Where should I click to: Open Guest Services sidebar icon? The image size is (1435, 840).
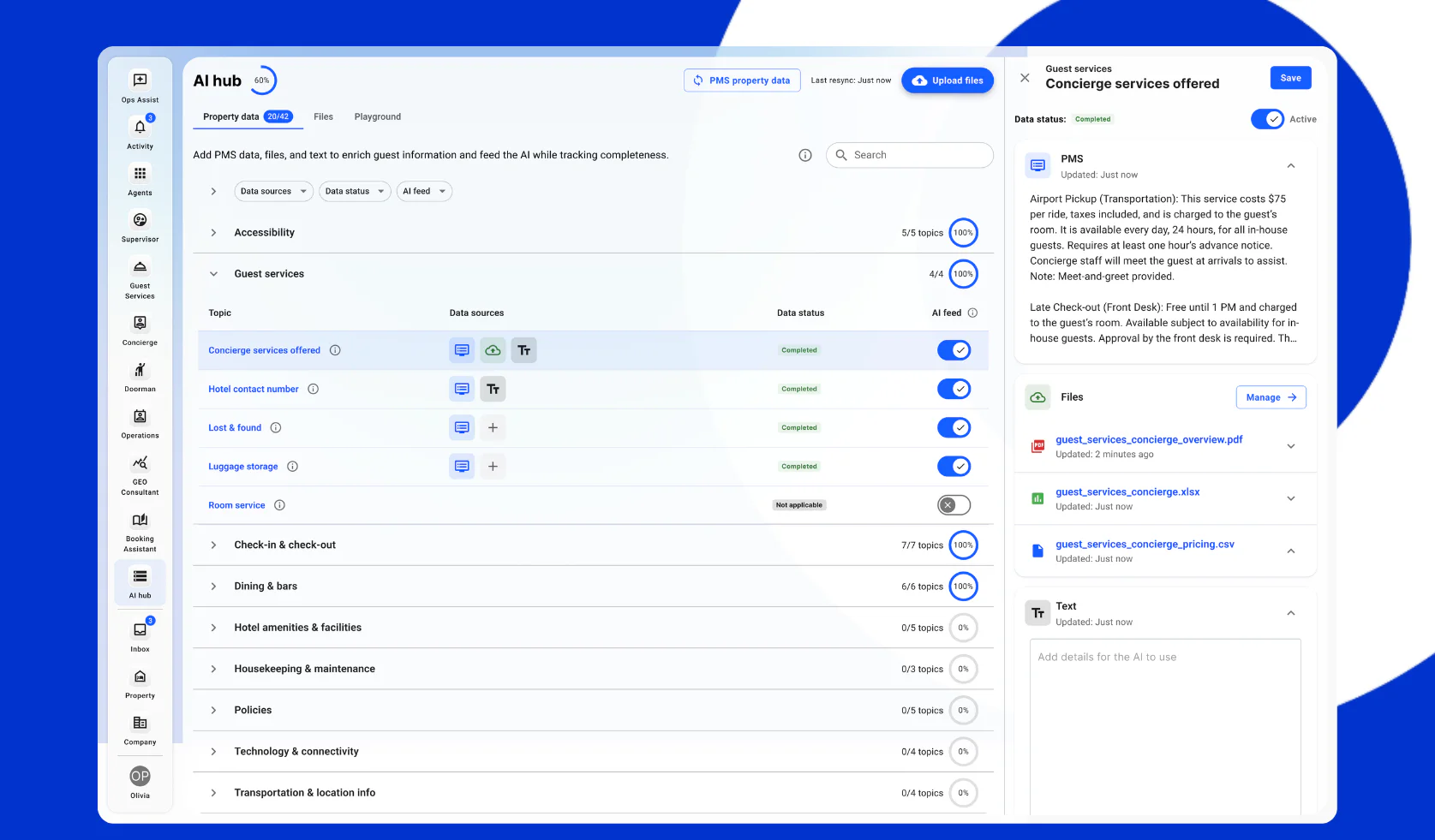pos(140,266)
